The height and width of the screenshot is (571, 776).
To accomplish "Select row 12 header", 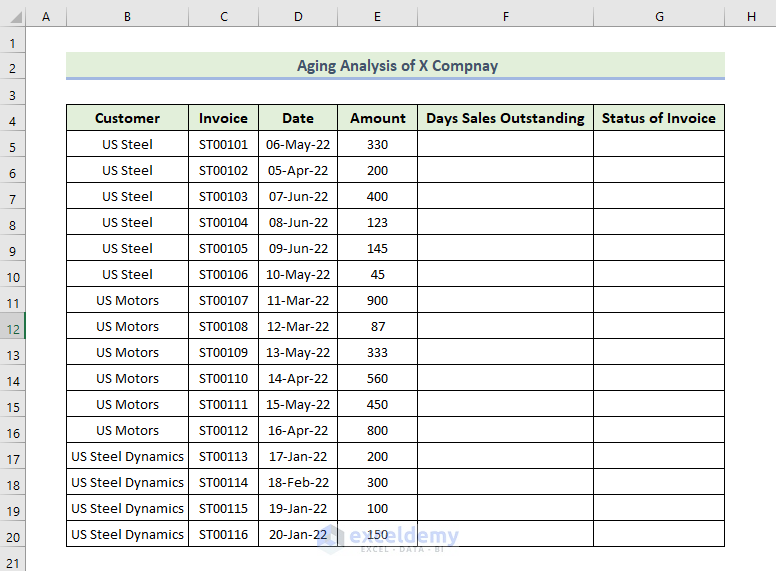I will pyautogui.click(x=12, y=327).
